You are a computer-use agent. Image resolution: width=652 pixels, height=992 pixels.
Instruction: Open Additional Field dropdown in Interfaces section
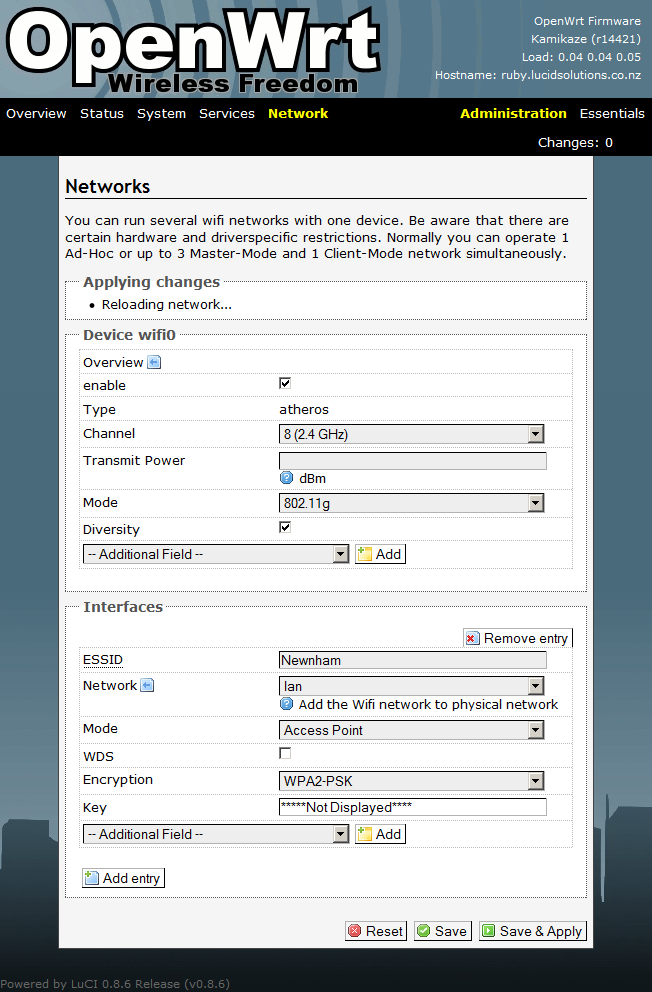[216, 834]
